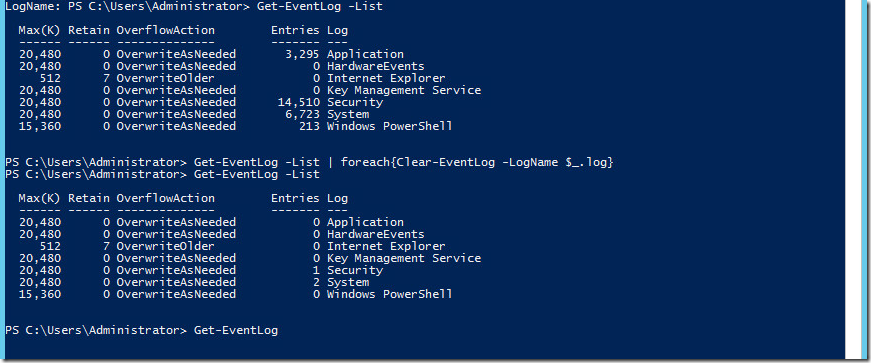The width and height of the screenshot is (871, 363).
Task: Click HardwareEvents in second table
Action: [x=376, y=235]
